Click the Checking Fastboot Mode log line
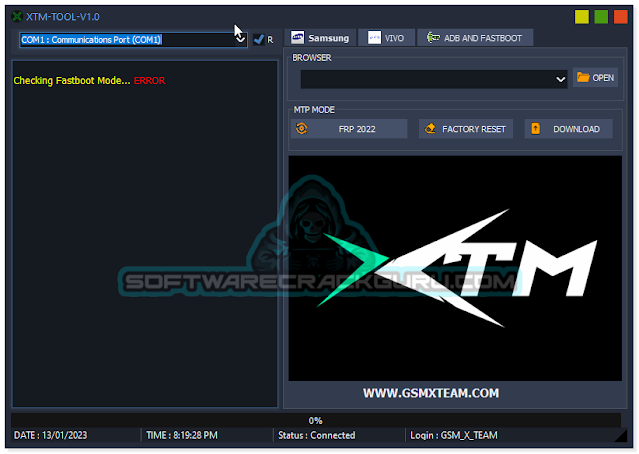This screenshot has width=639, height=454. coord(89,80)
